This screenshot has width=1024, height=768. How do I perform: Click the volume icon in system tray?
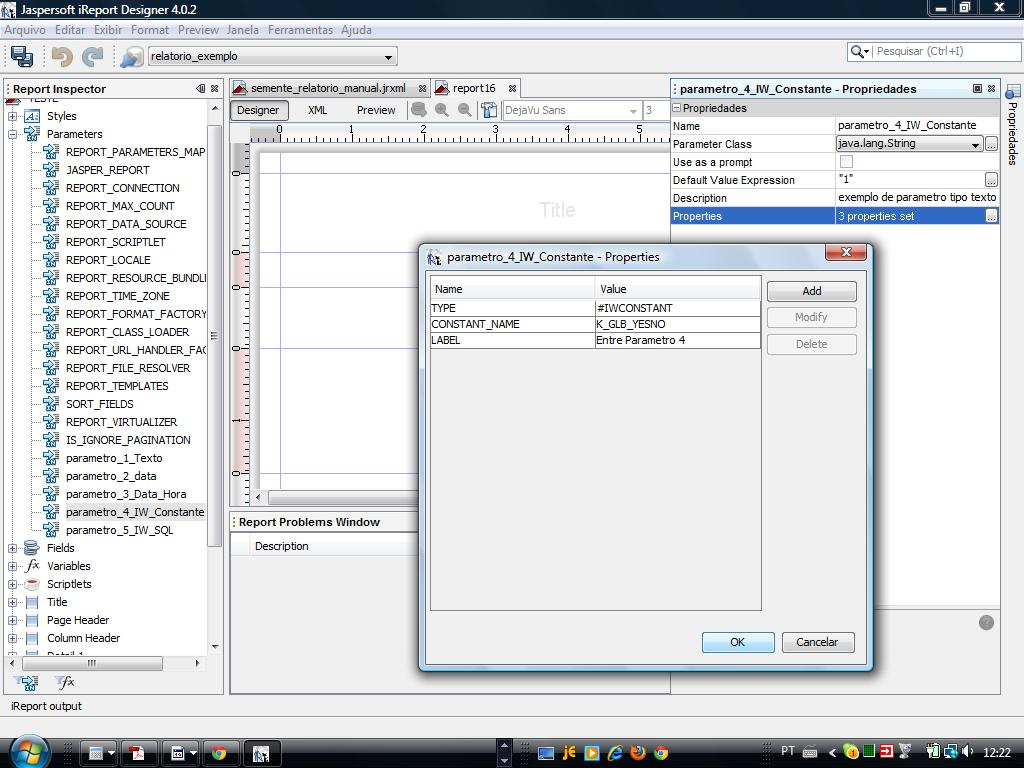point(968,752)
